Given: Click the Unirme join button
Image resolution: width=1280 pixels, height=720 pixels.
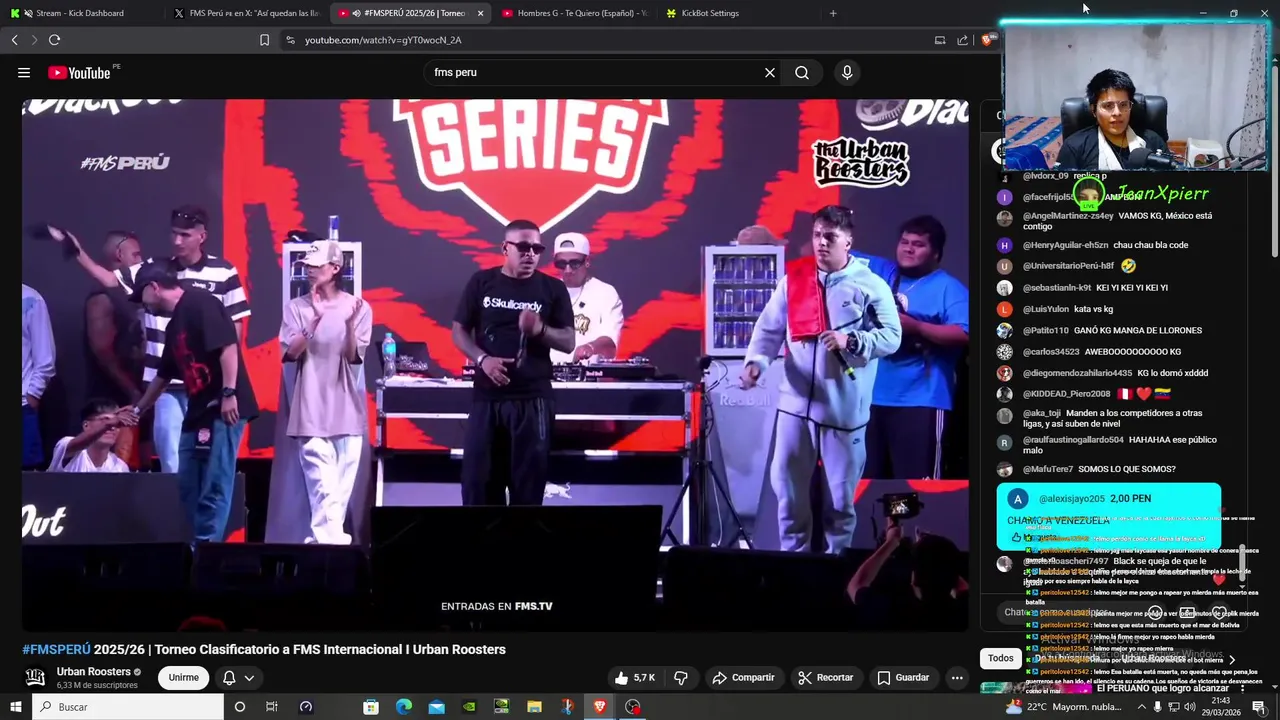Looking at the screenshot, I should (x=183, y=678).
